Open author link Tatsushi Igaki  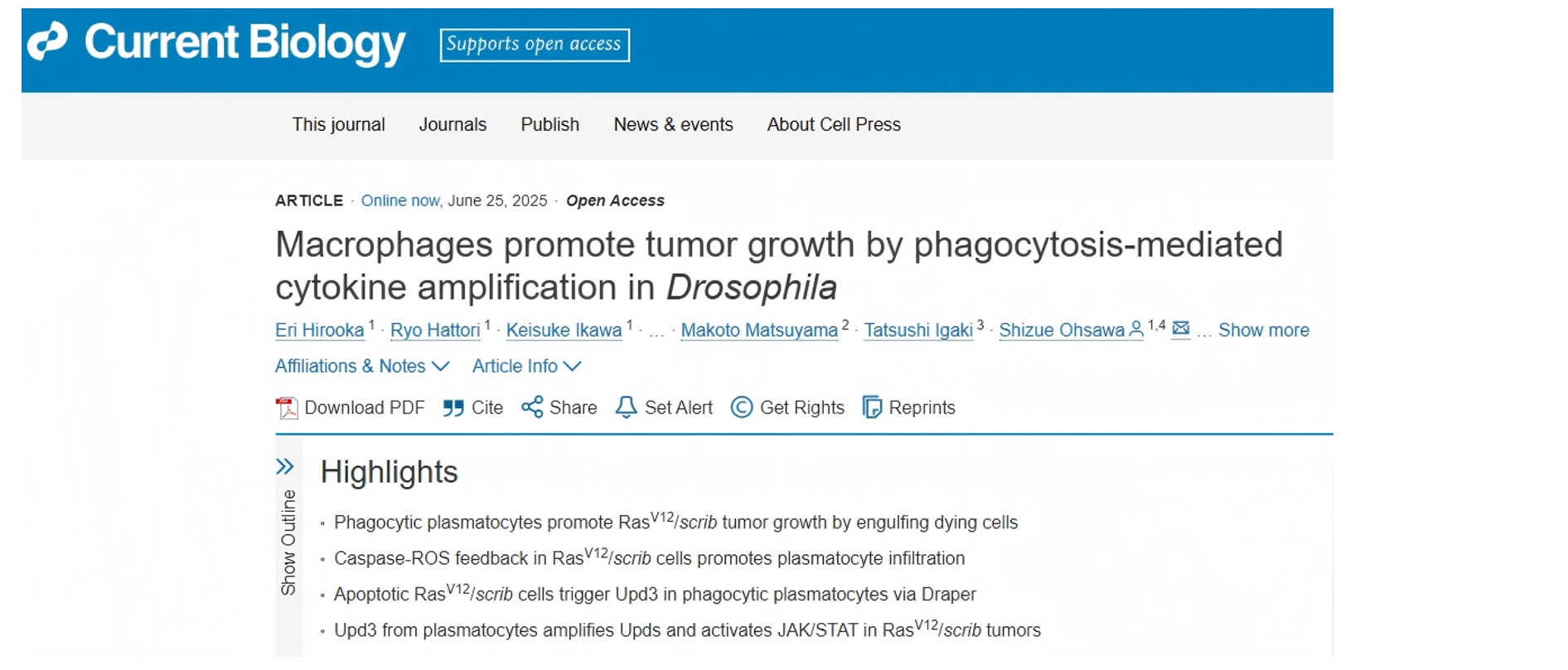(918, 330)
